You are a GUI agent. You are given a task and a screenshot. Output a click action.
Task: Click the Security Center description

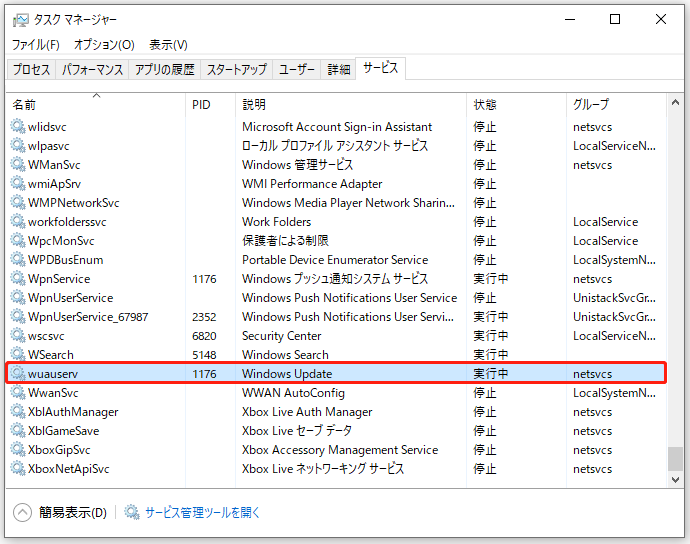282,336
